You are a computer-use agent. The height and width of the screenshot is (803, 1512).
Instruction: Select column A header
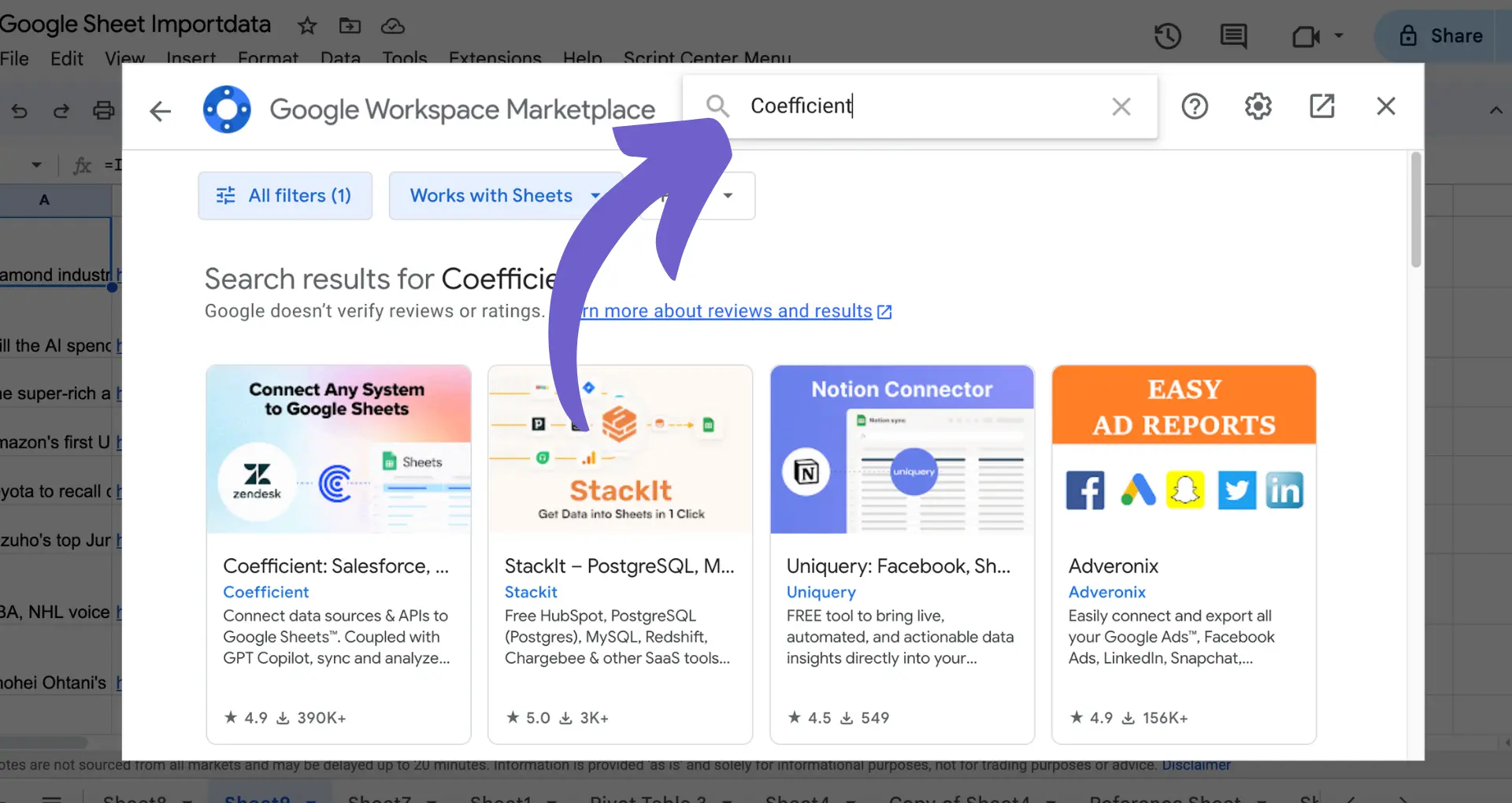point(45,200)
